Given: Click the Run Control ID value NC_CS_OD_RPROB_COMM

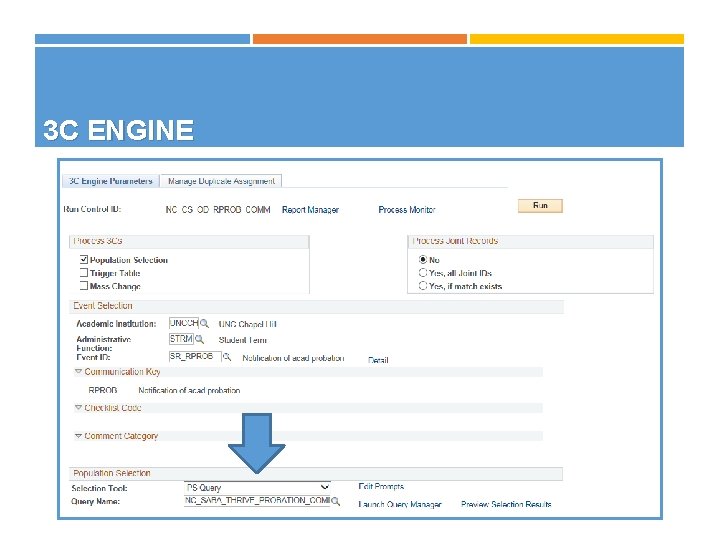Looking at the screenshot, I should (x=218, y=210).
